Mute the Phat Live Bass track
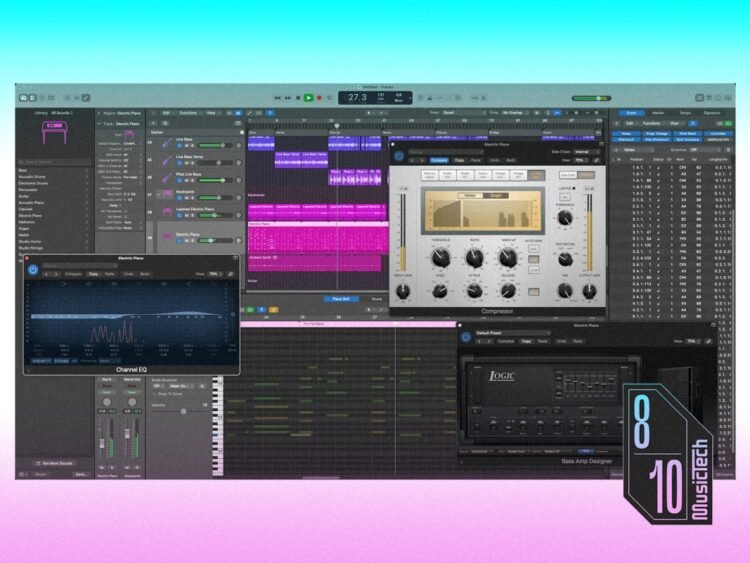The image size is (750, 563). click(x=187, y=180)
